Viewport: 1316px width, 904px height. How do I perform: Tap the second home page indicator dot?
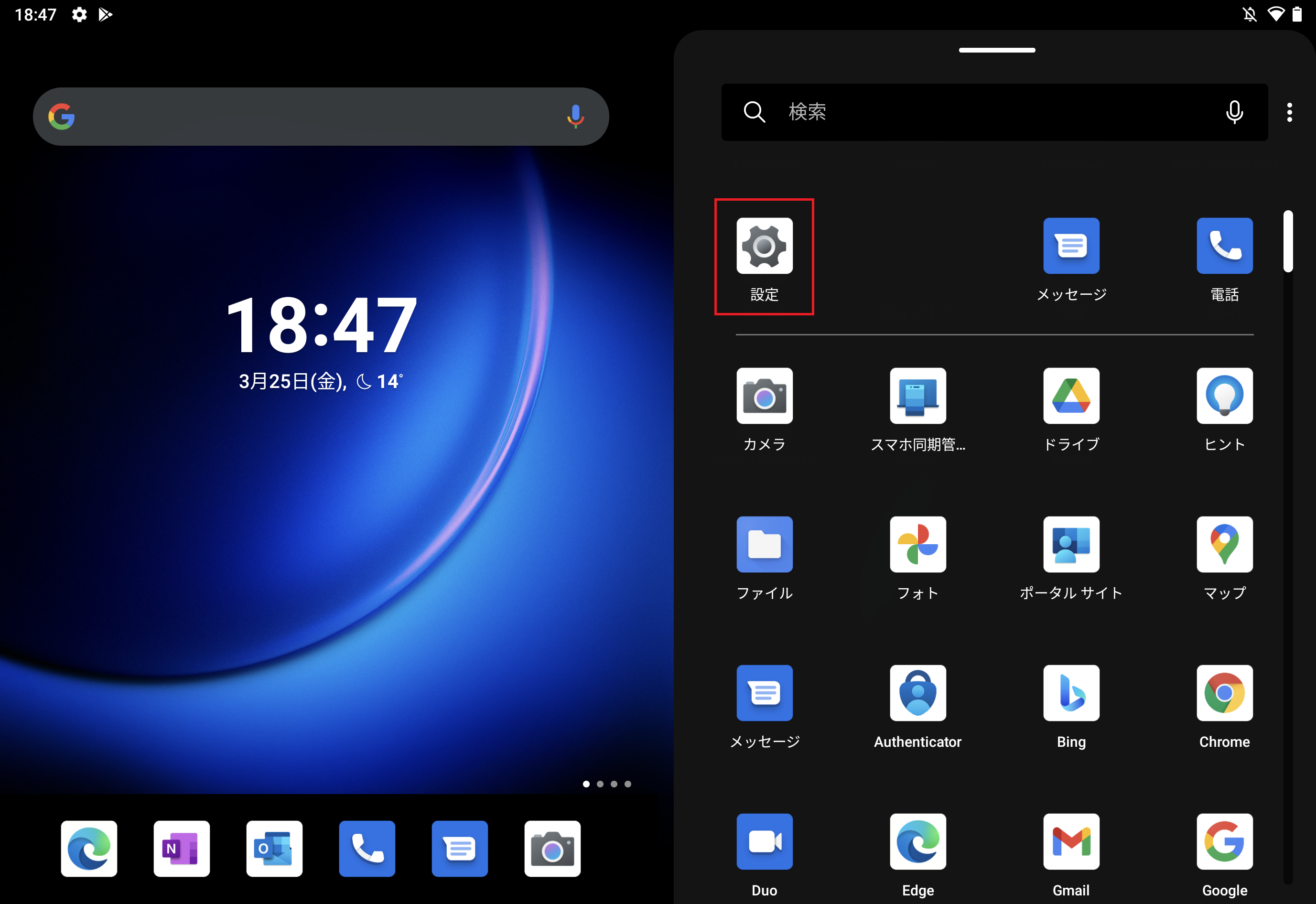600,784
